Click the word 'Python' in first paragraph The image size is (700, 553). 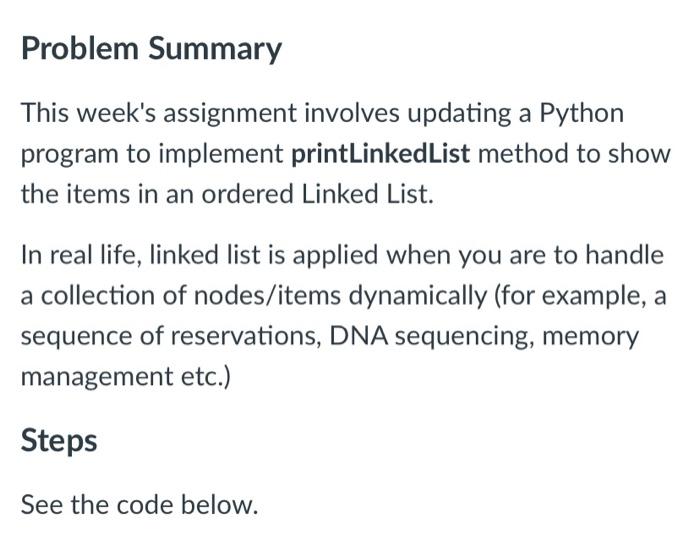pyautogui.click(x=582, y=114)
